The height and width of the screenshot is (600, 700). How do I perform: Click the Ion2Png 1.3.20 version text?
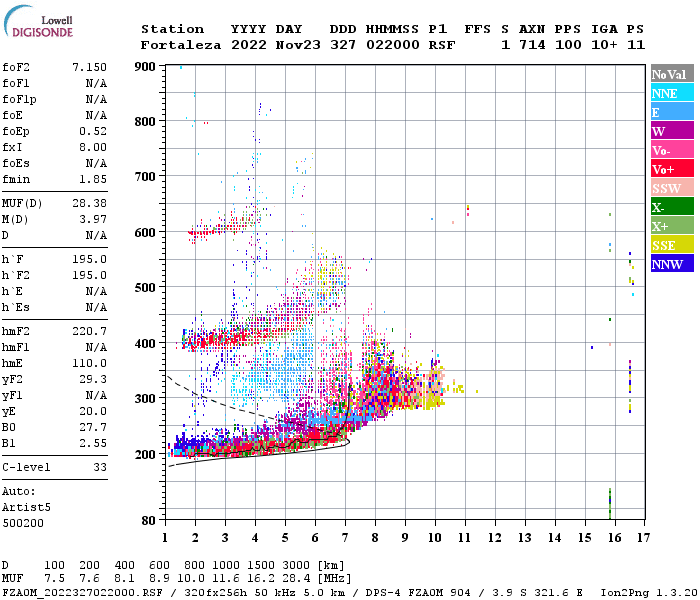pos(650,592)
